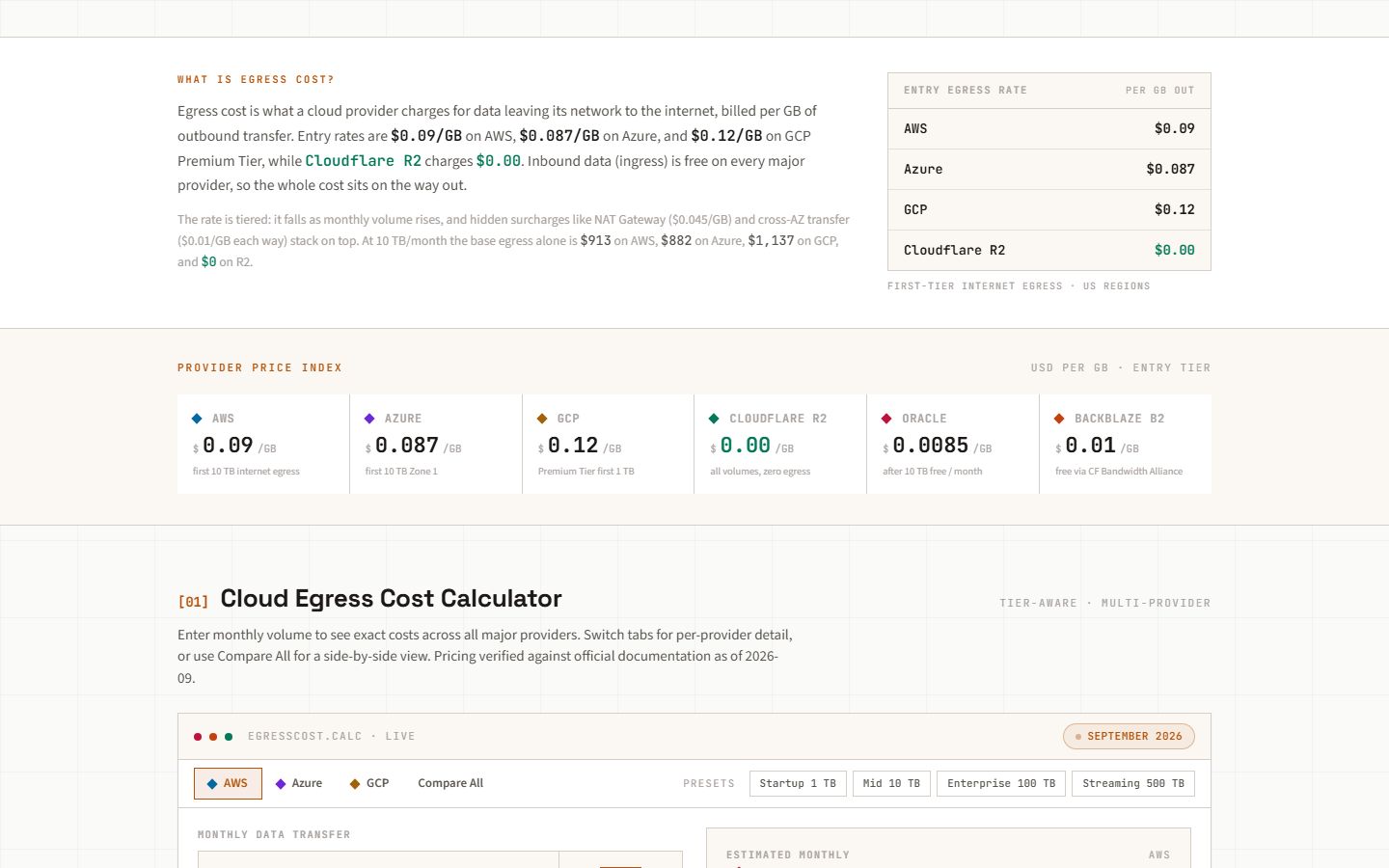The width and height of the screenshot is (1389, 868).
Task: Click the red dot in calculator window header
Action: [x=198, y=737]
